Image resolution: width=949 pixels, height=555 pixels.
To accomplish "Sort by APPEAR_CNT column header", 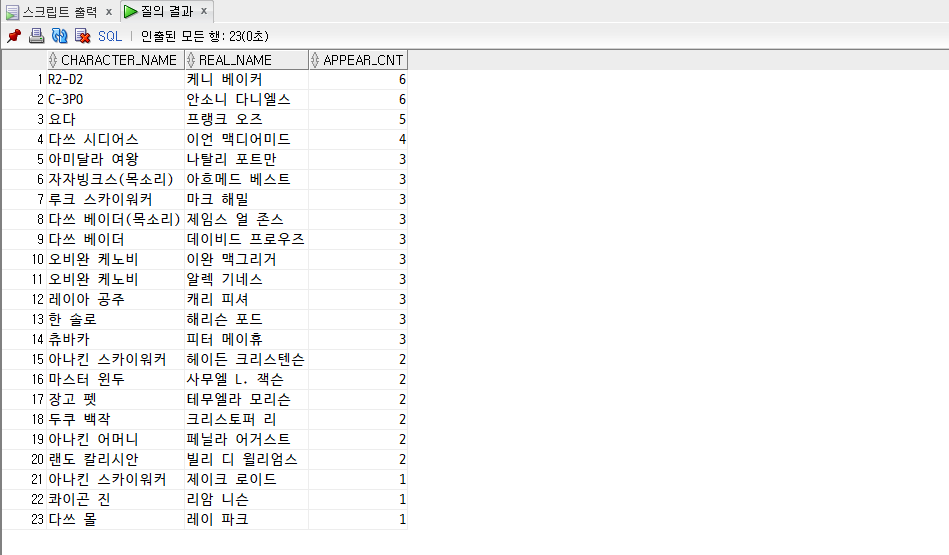I will click(358, 60).
